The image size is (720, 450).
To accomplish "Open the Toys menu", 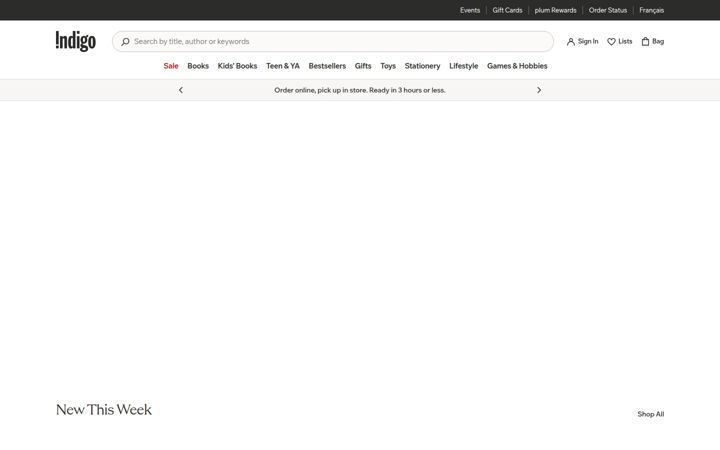I will point(388,66).
